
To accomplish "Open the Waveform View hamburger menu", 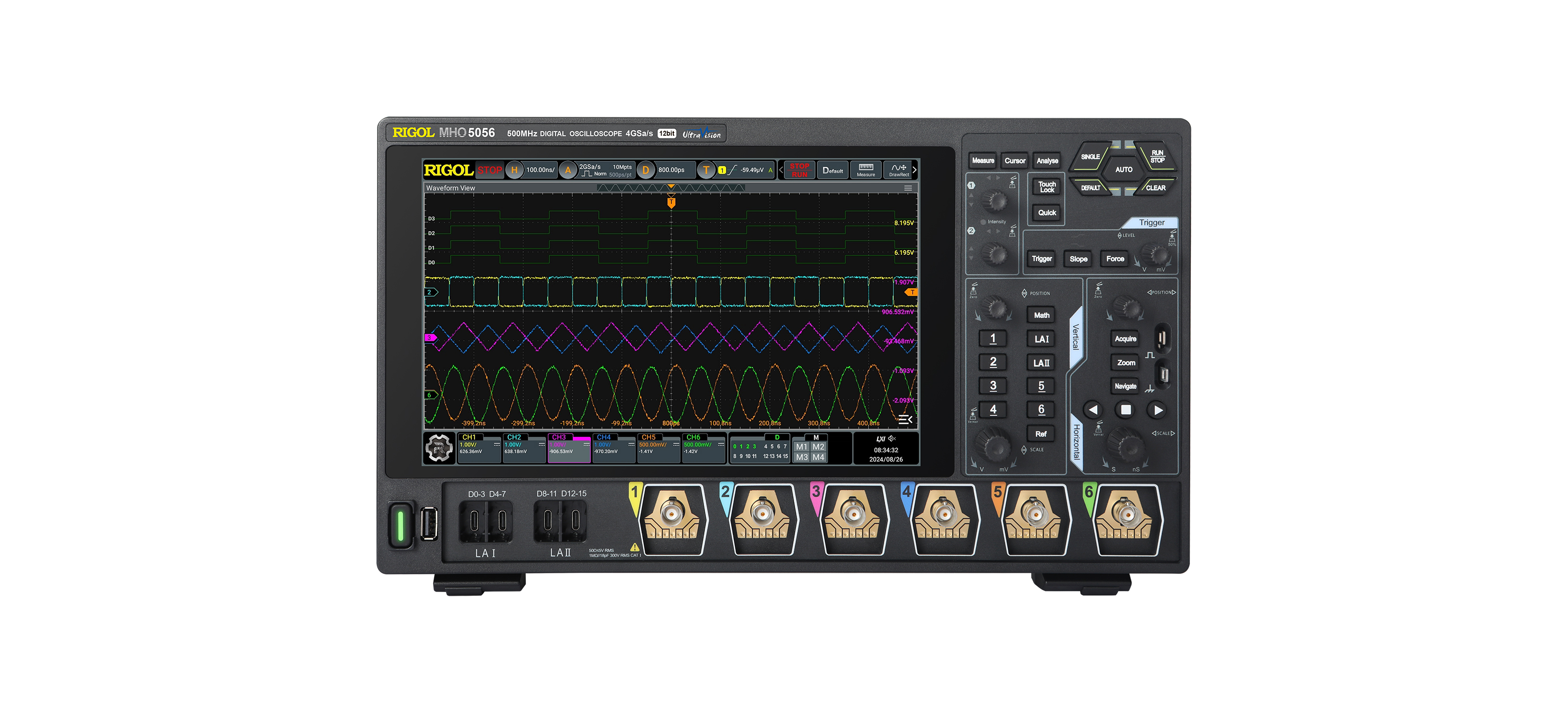I will click(907, 188).
